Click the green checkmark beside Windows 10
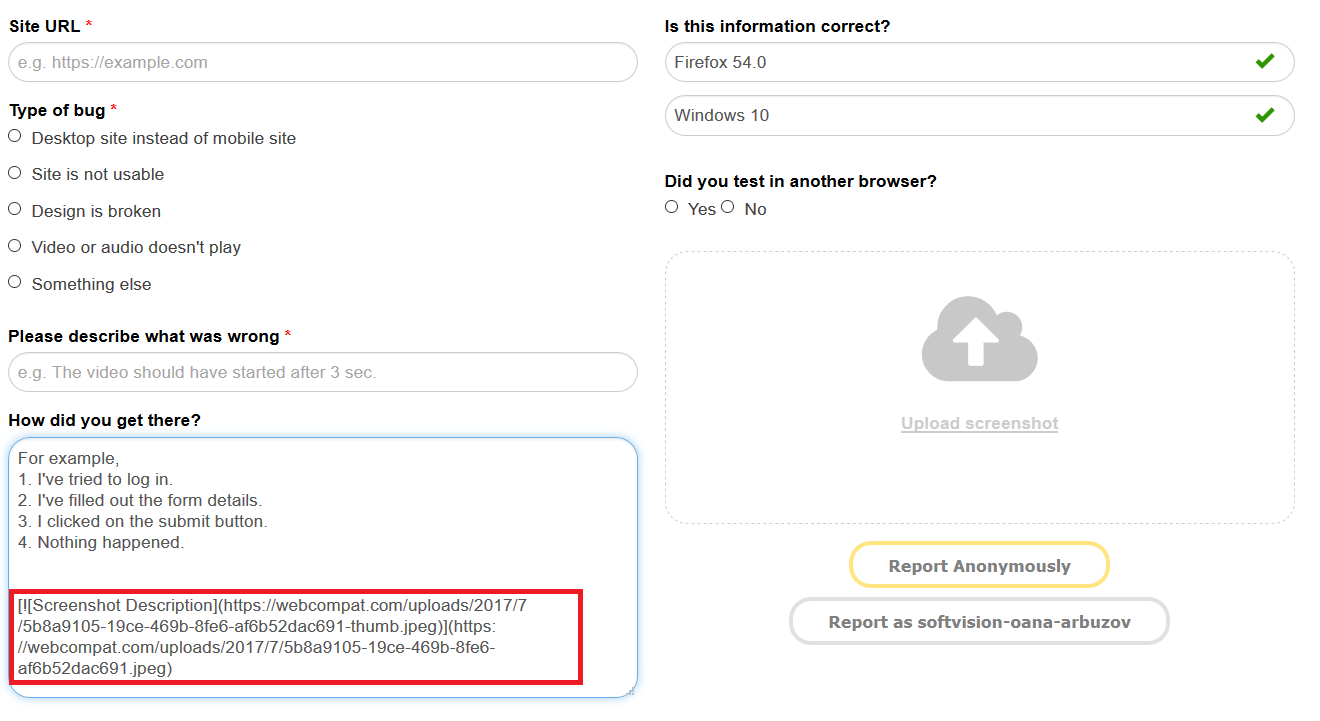1320x721 pixels. [1266, 115]
